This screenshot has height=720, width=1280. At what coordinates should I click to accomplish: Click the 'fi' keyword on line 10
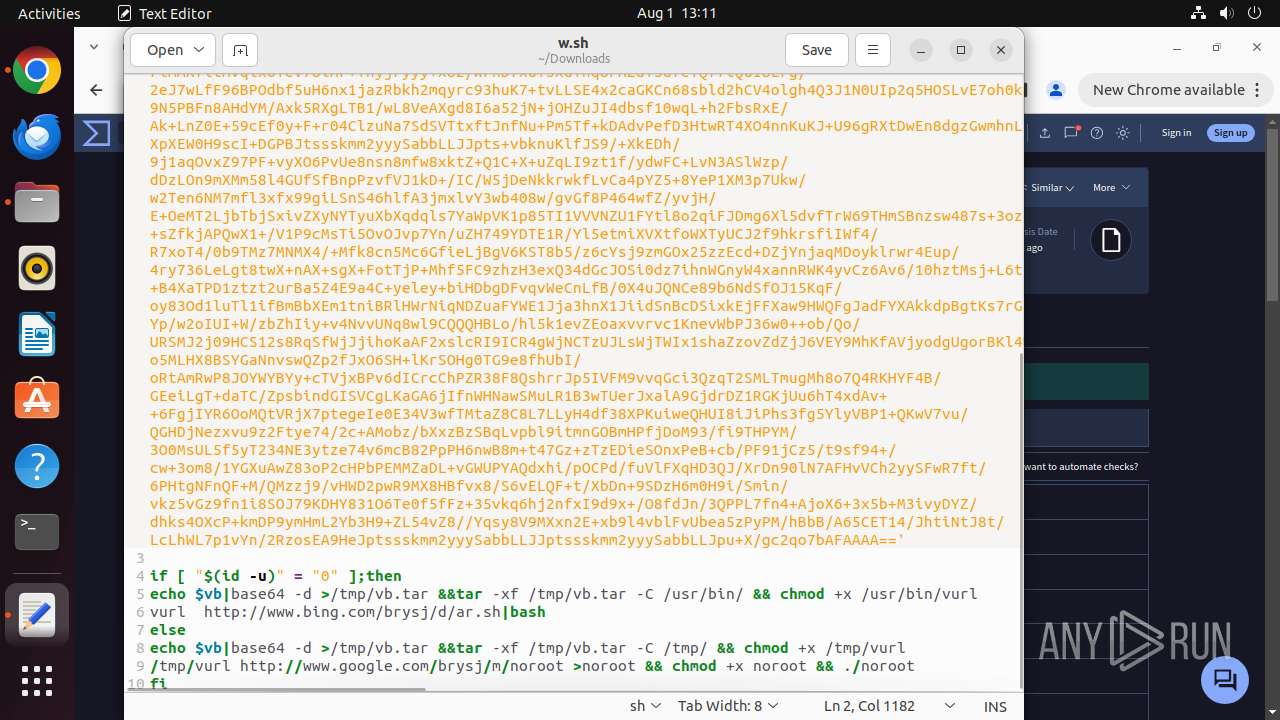pyautogui.click(x=158, y=684)
